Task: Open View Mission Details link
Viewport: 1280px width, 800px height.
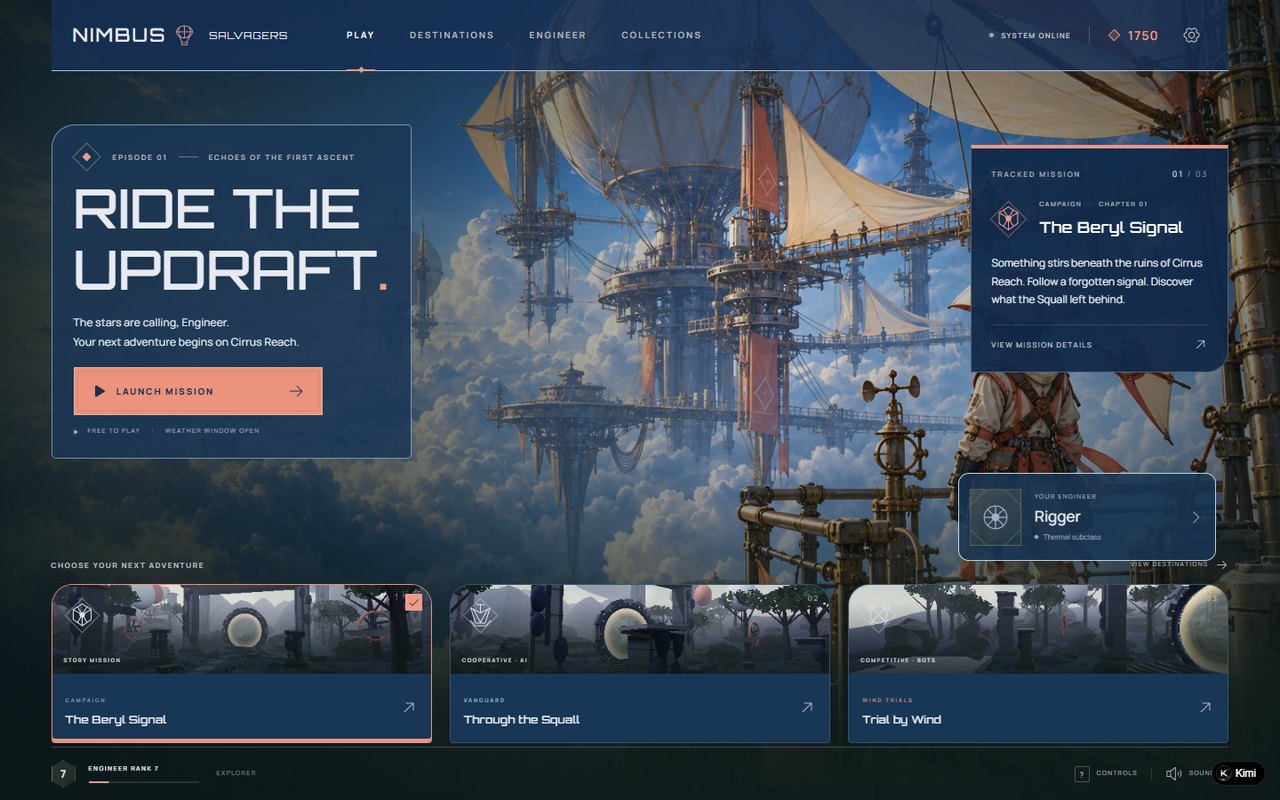Action: [x=1098, y=345]
